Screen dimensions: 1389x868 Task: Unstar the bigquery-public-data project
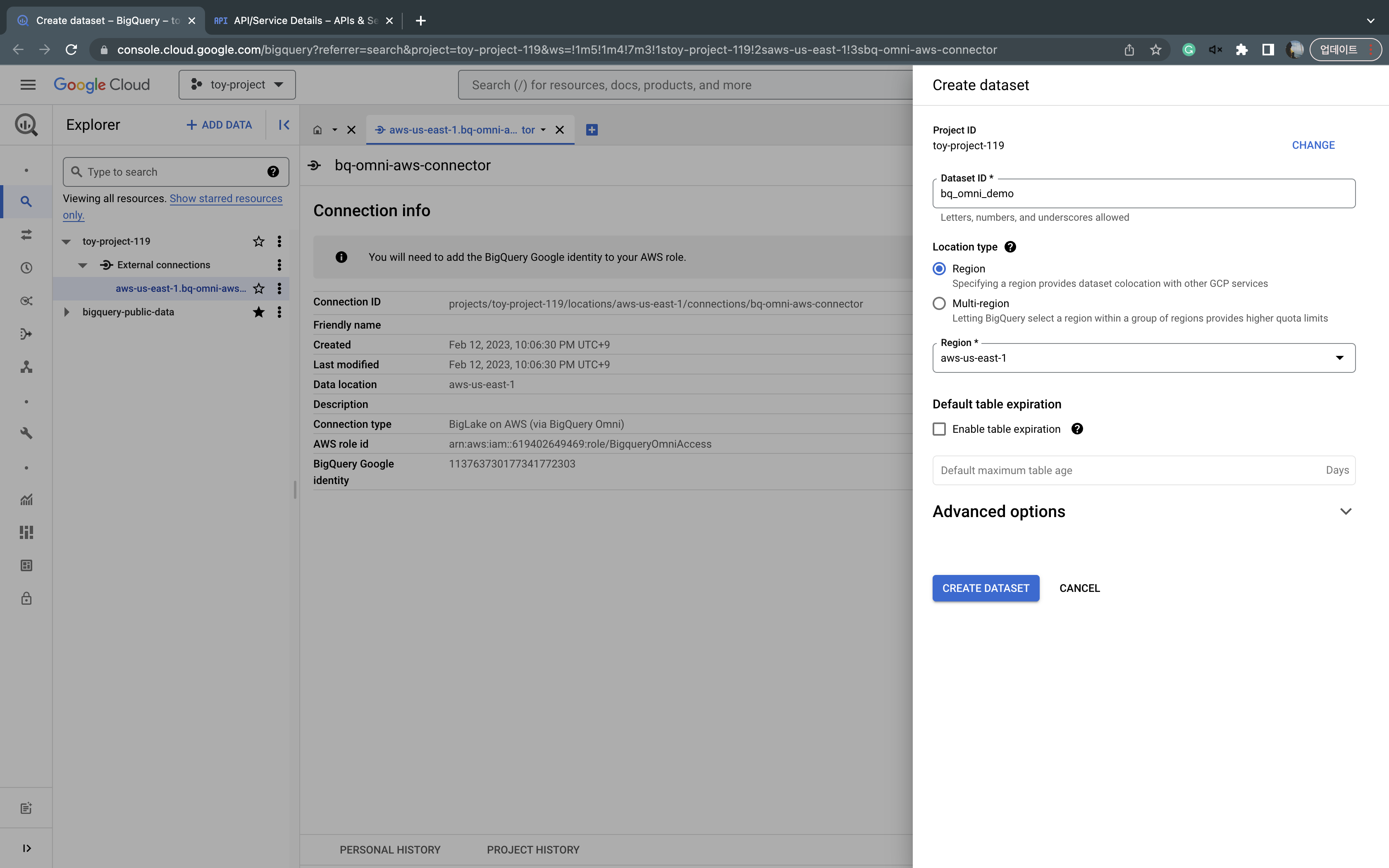259,312
